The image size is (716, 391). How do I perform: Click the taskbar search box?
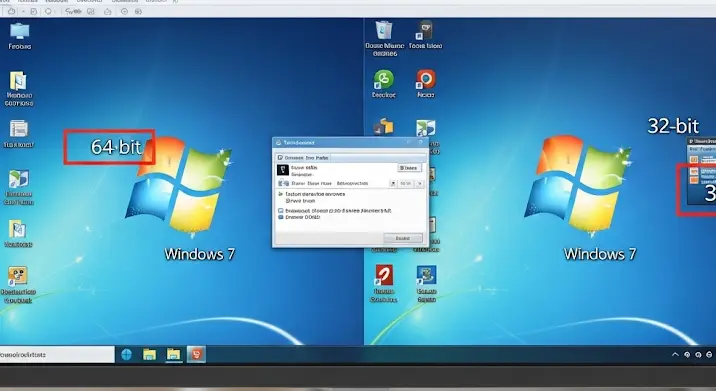click(57, 354)
